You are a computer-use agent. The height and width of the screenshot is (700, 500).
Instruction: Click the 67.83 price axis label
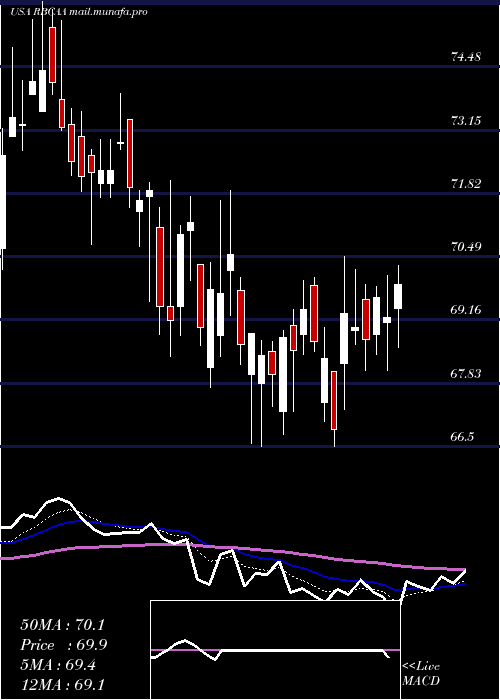point(466,373)
